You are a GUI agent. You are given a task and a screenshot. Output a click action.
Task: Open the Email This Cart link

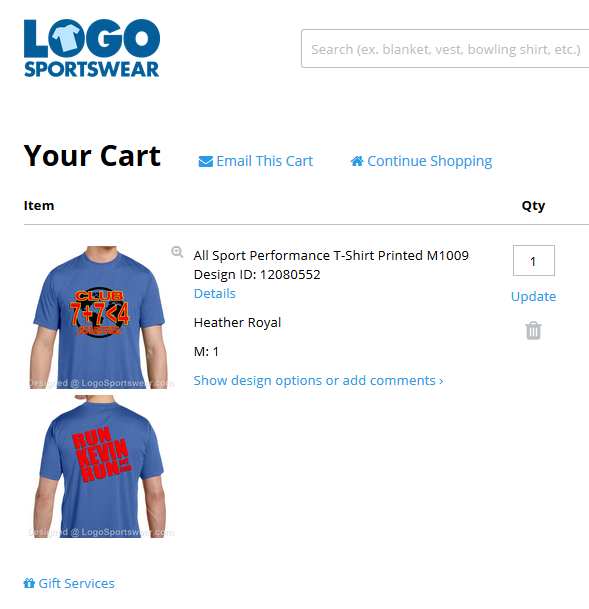tap(264, 161)
